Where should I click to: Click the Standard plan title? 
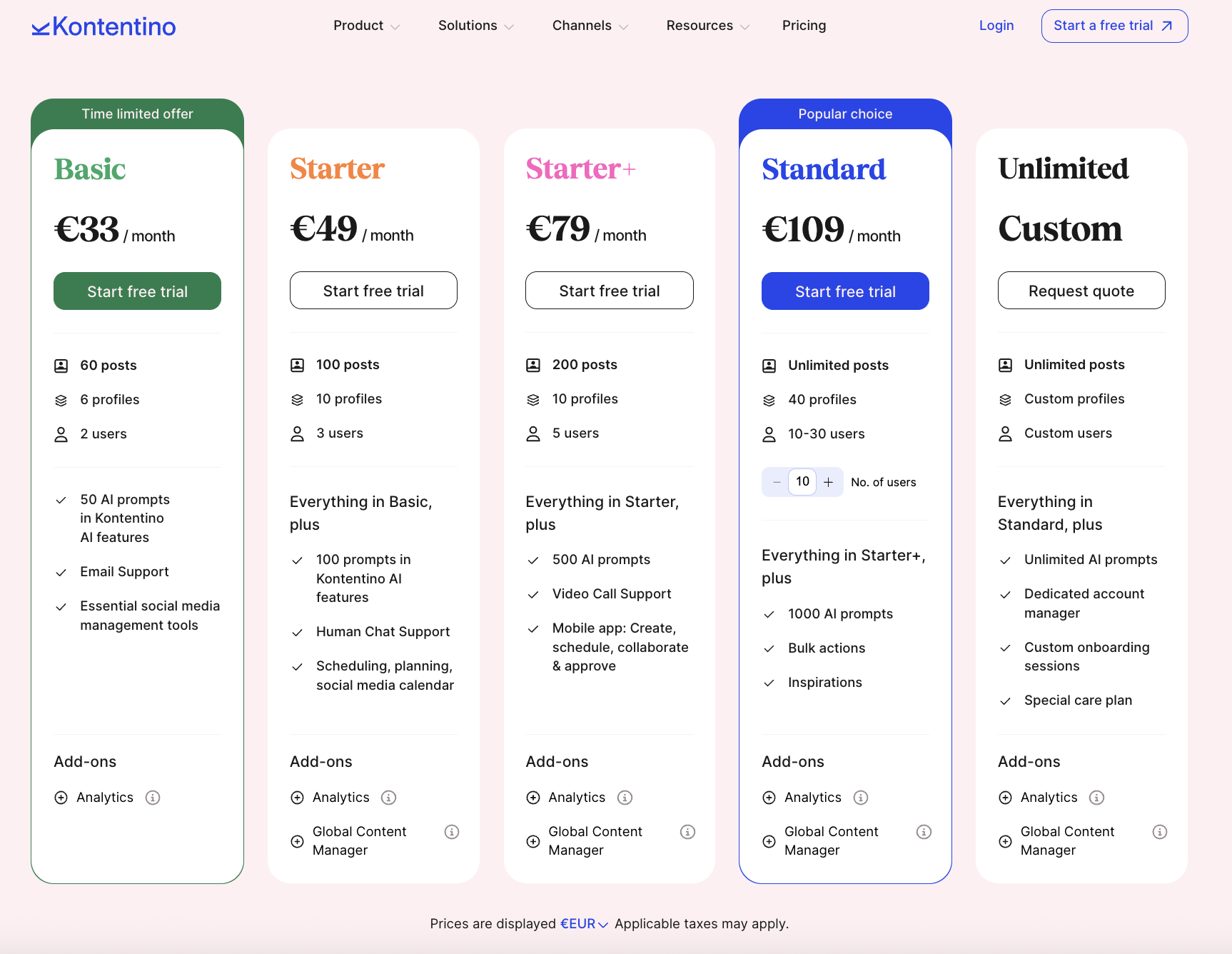824,170
